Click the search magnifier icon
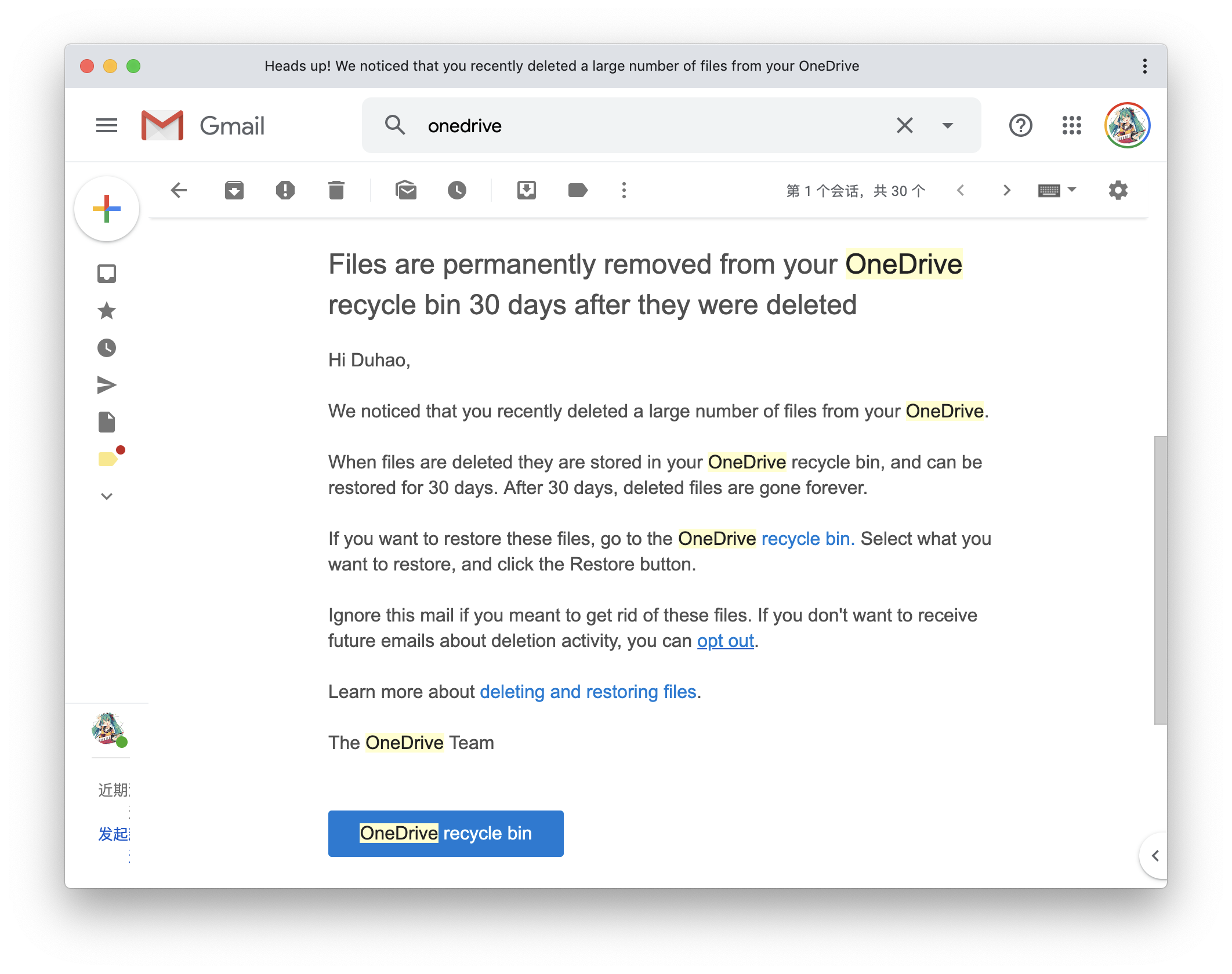 [x=395, y=125]
